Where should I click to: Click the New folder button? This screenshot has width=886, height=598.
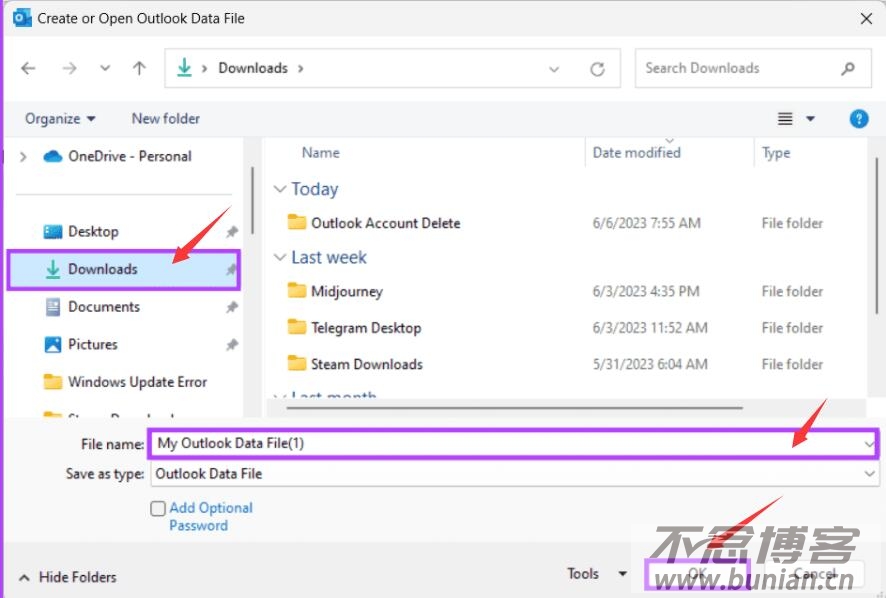pyautogui.click(x=166, y=118)
